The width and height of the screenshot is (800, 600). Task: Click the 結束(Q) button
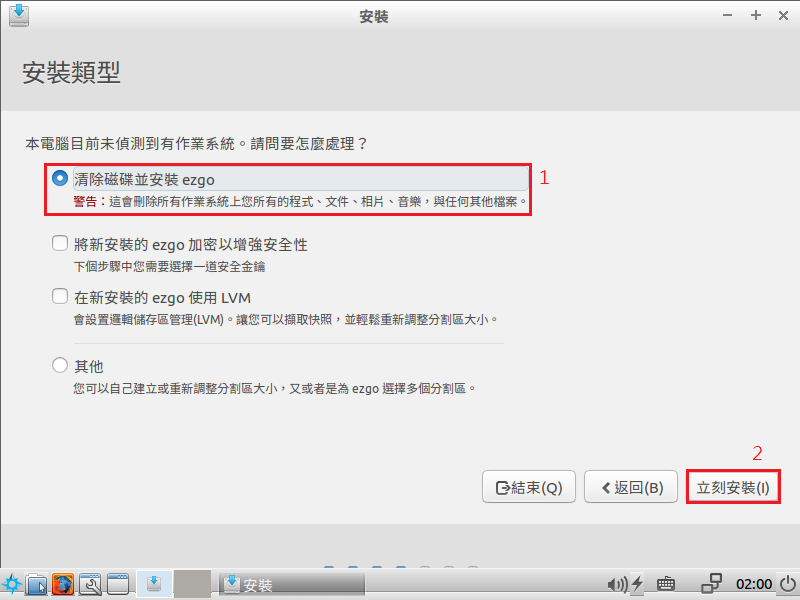529,487
